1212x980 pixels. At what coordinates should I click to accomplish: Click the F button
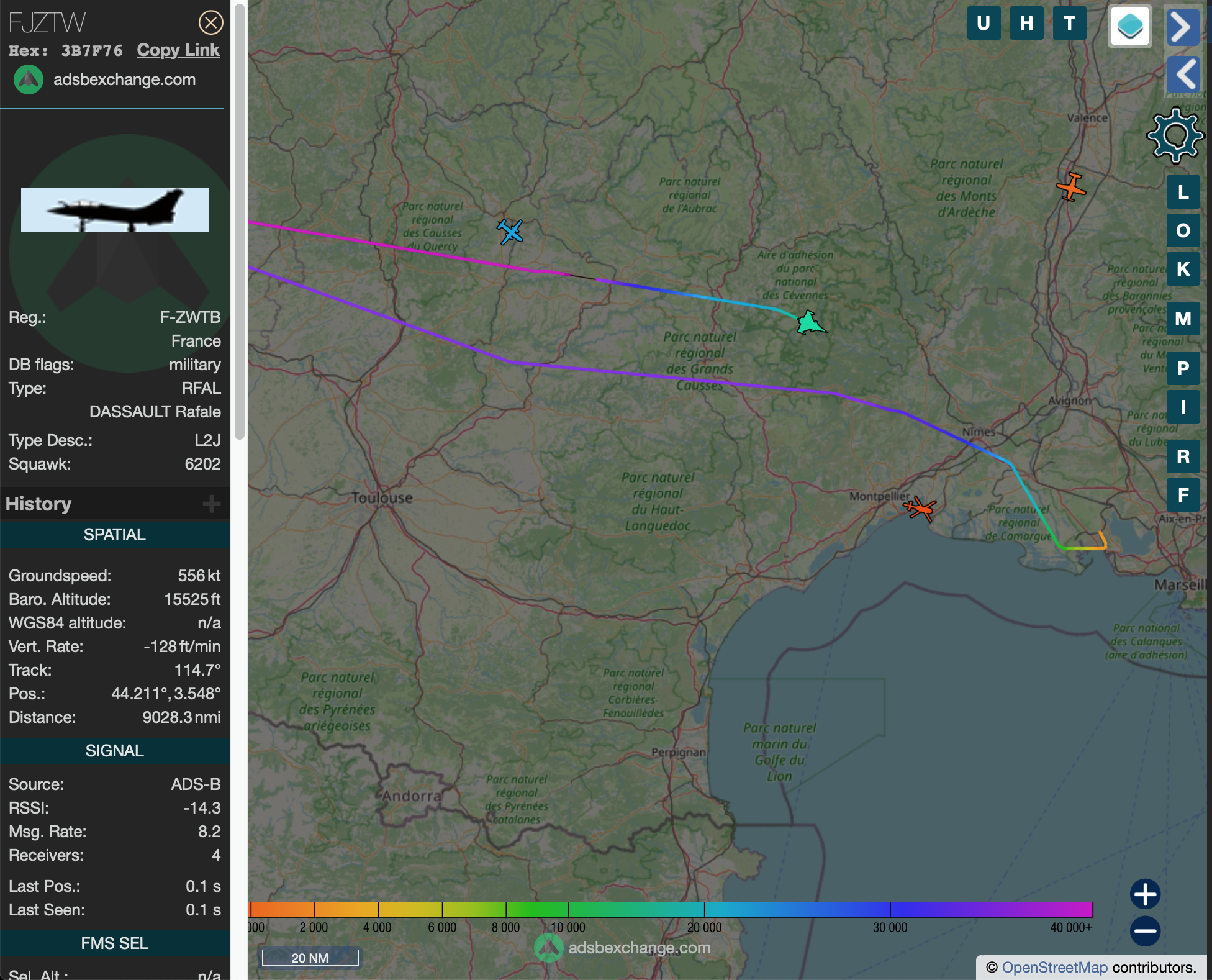coord(1183,495)
